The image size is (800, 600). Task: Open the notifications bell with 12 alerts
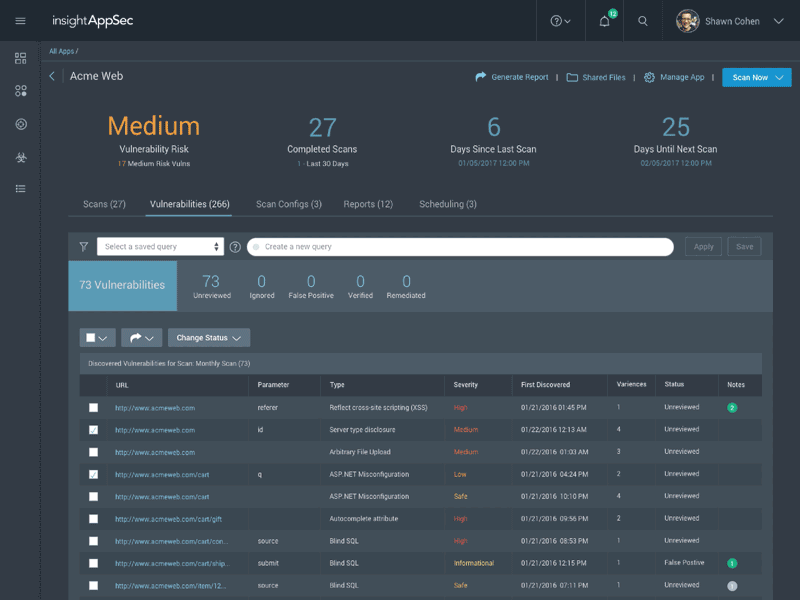click(x=604, y=20)
